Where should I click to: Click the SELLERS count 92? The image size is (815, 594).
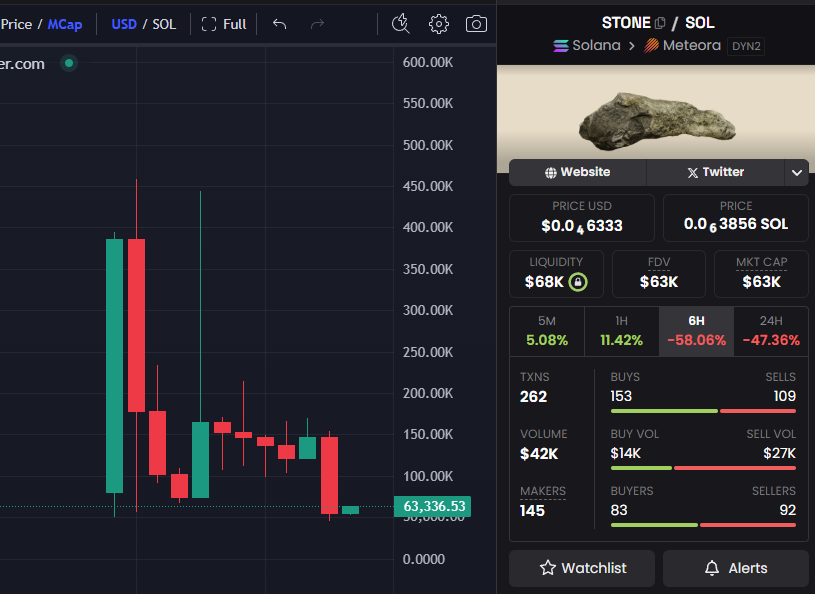click(x=787, y=510)
